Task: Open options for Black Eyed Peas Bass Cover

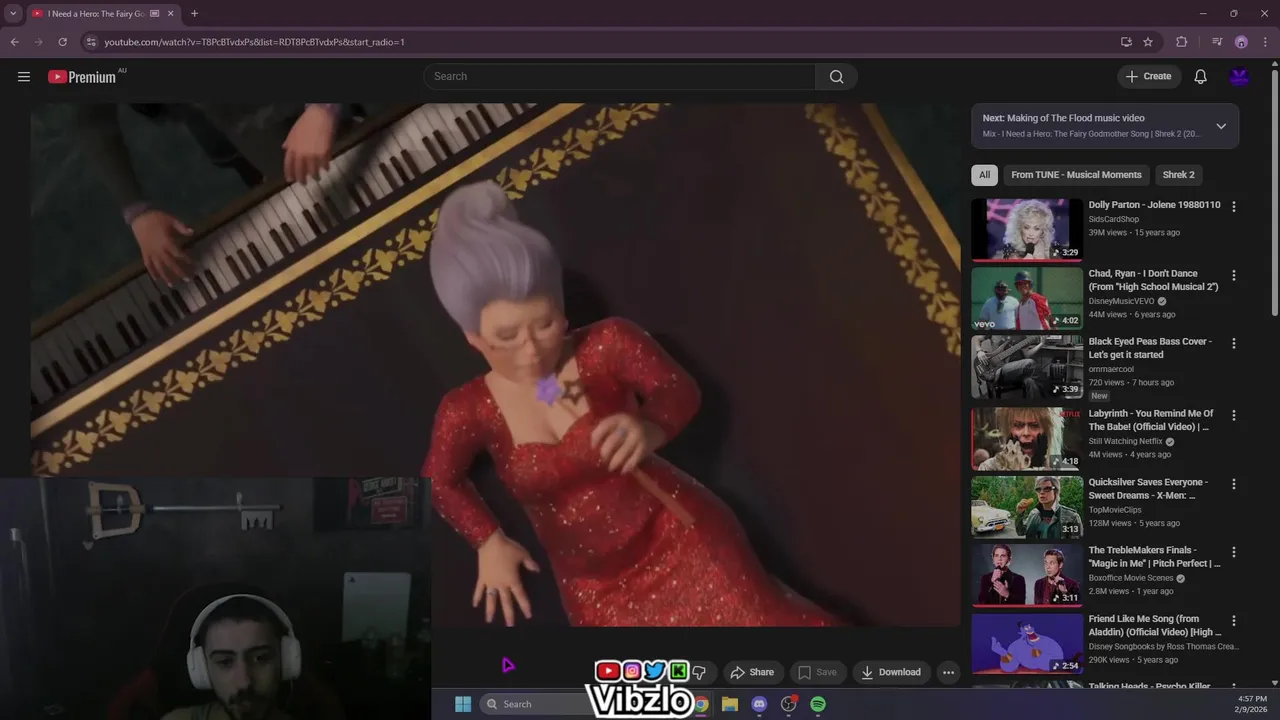Action: [x=1233, y=343]
